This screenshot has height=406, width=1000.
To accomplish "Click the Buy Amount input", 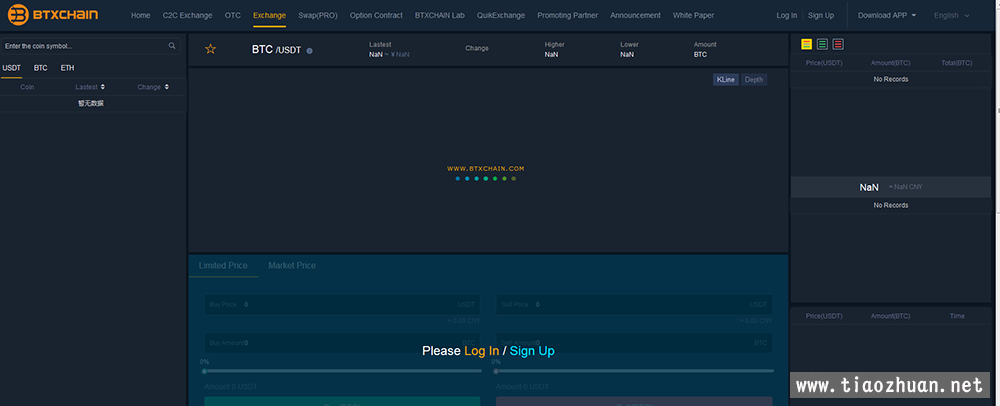I will coord(342,343).
